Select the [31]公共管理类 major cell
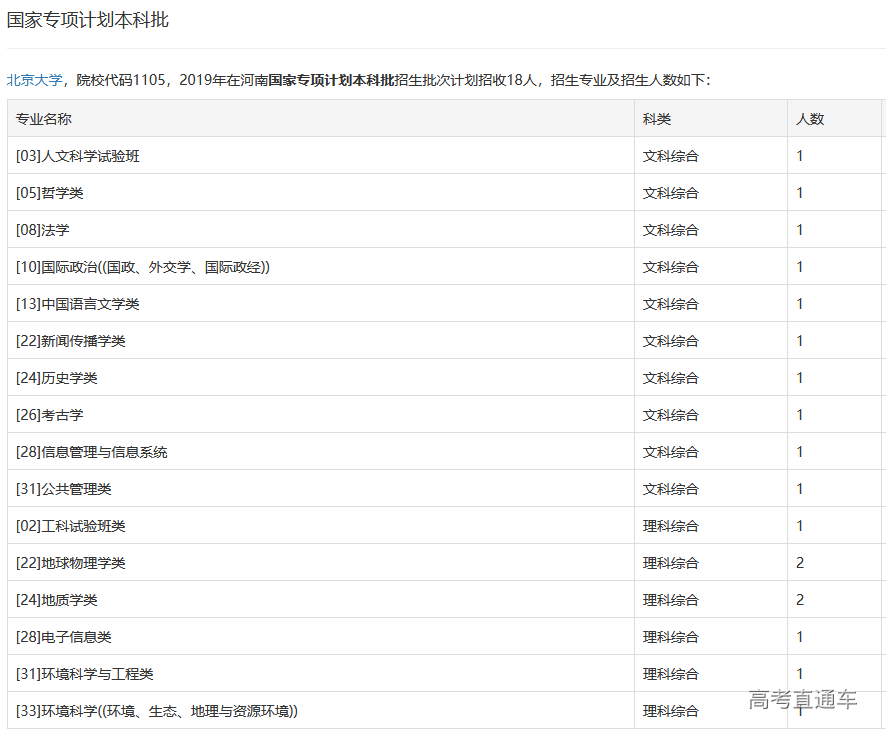This screenshot has width=886, height=739. (64, 489)
